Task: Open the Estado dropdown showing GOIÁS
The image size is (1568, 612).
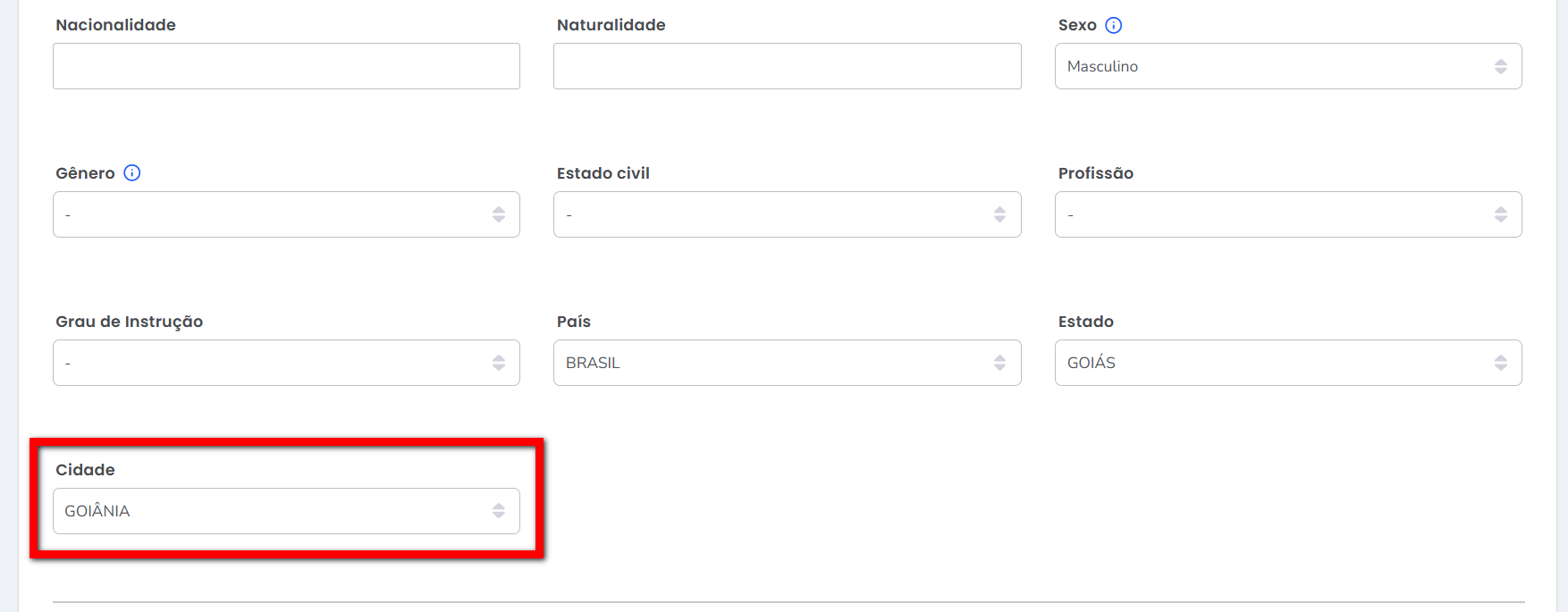Action: coord(1287,363)
